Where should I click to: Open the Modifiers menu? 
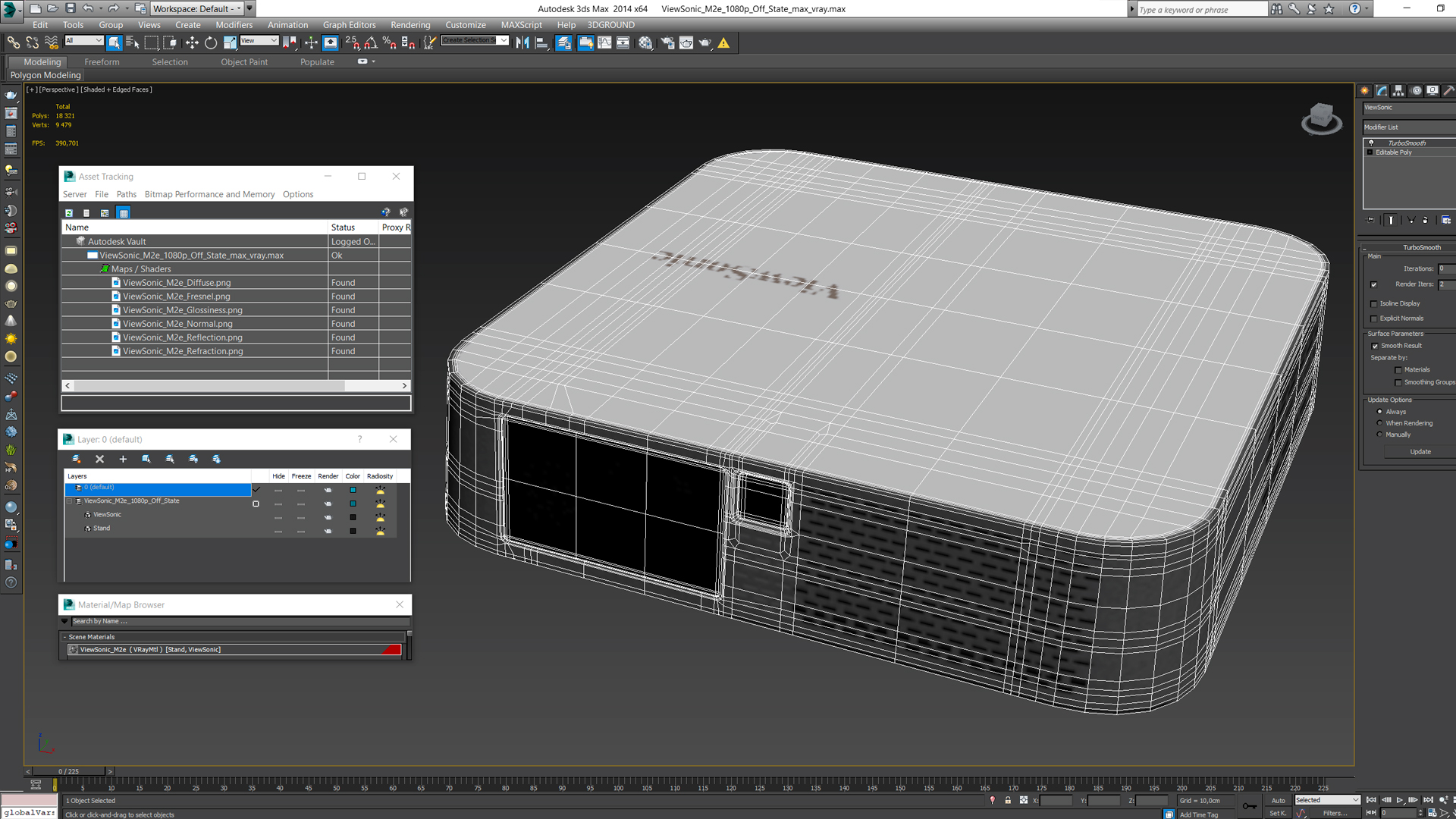(234, 25)
